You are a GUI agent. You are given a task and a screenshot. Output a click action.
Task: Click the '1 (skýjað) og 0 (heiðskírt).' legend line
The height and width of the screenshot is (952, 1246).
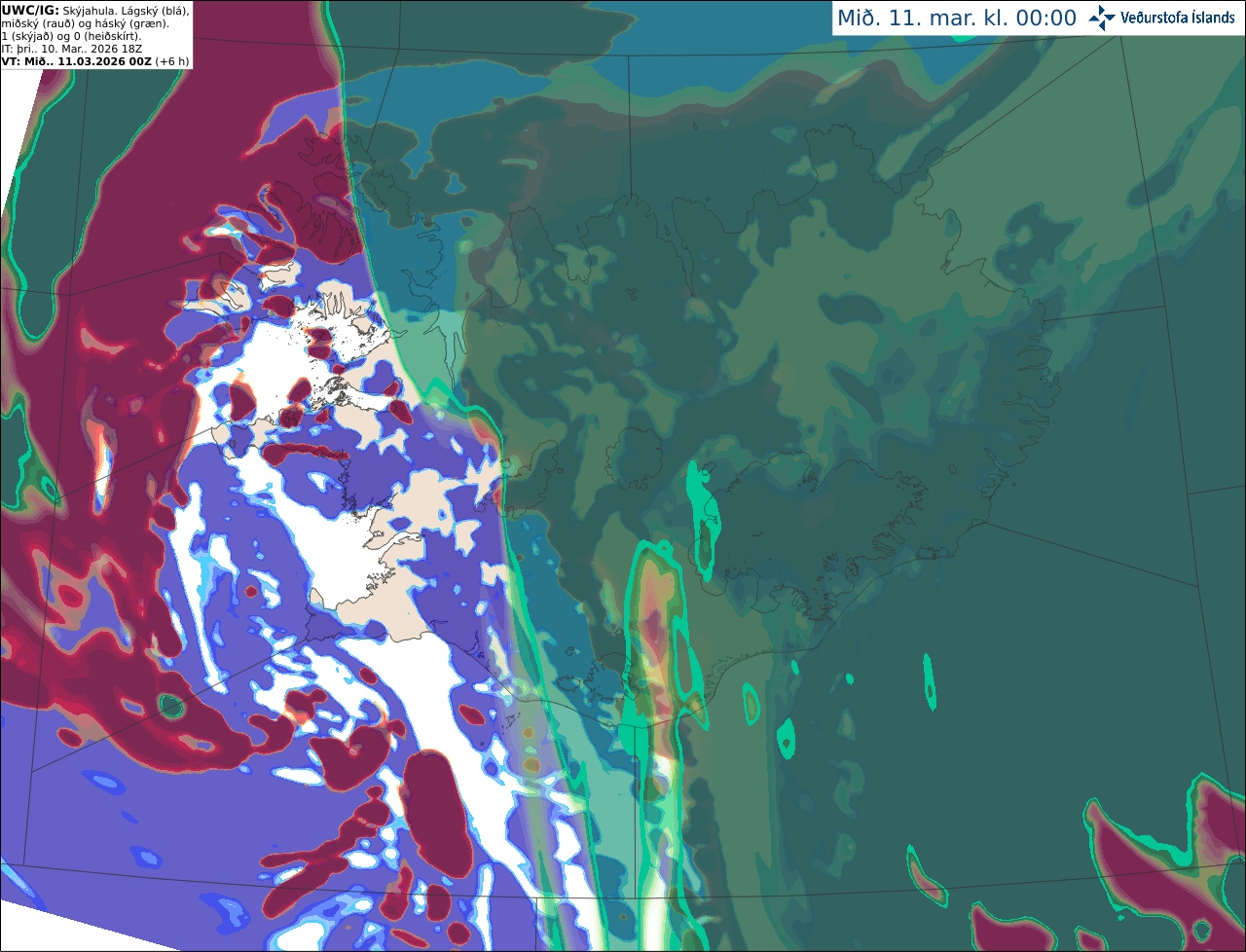click(71, 36)
